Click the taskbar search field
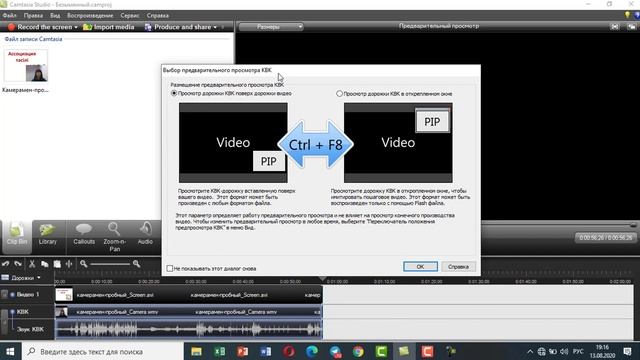Image resolution: width=640 pixels, height=360 pixels. 102,351
